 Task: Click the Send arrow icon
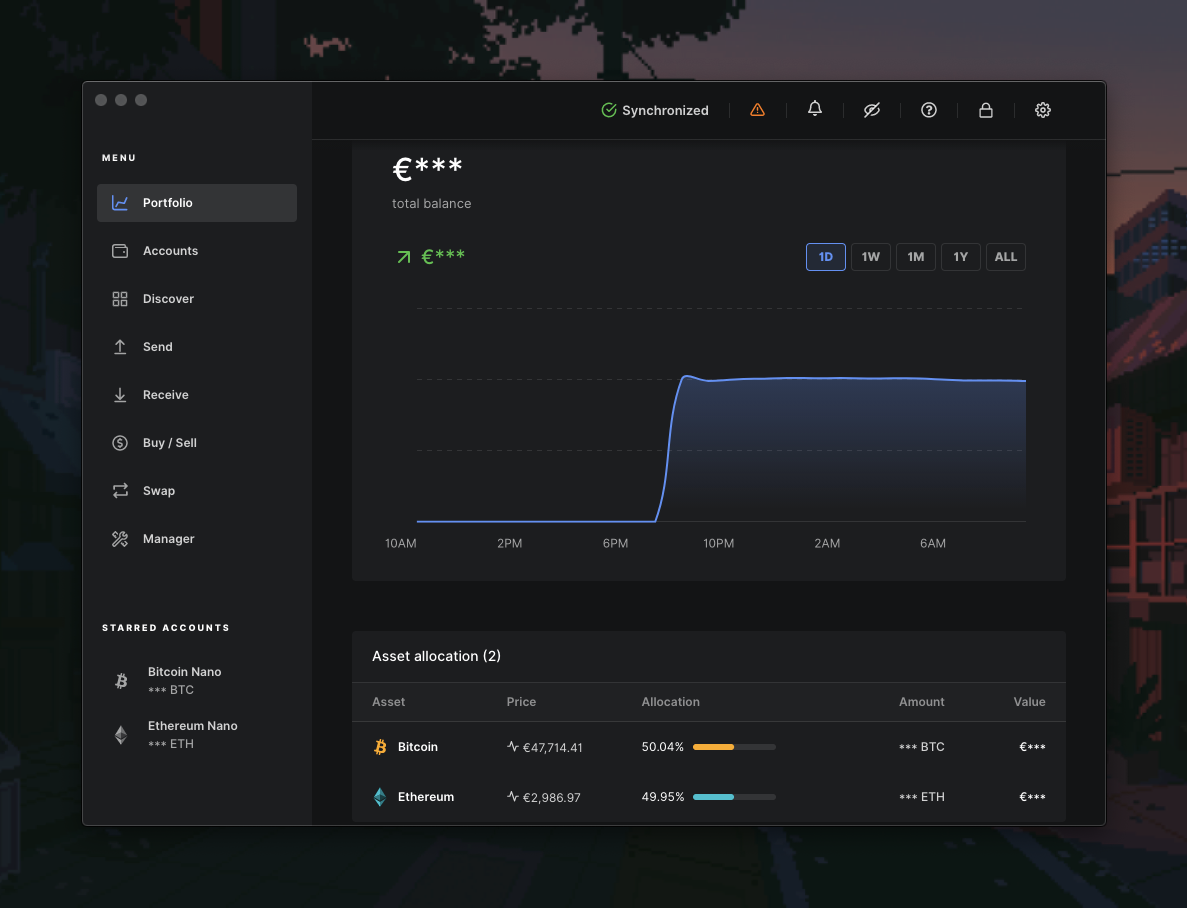click(x=120, y=347)
